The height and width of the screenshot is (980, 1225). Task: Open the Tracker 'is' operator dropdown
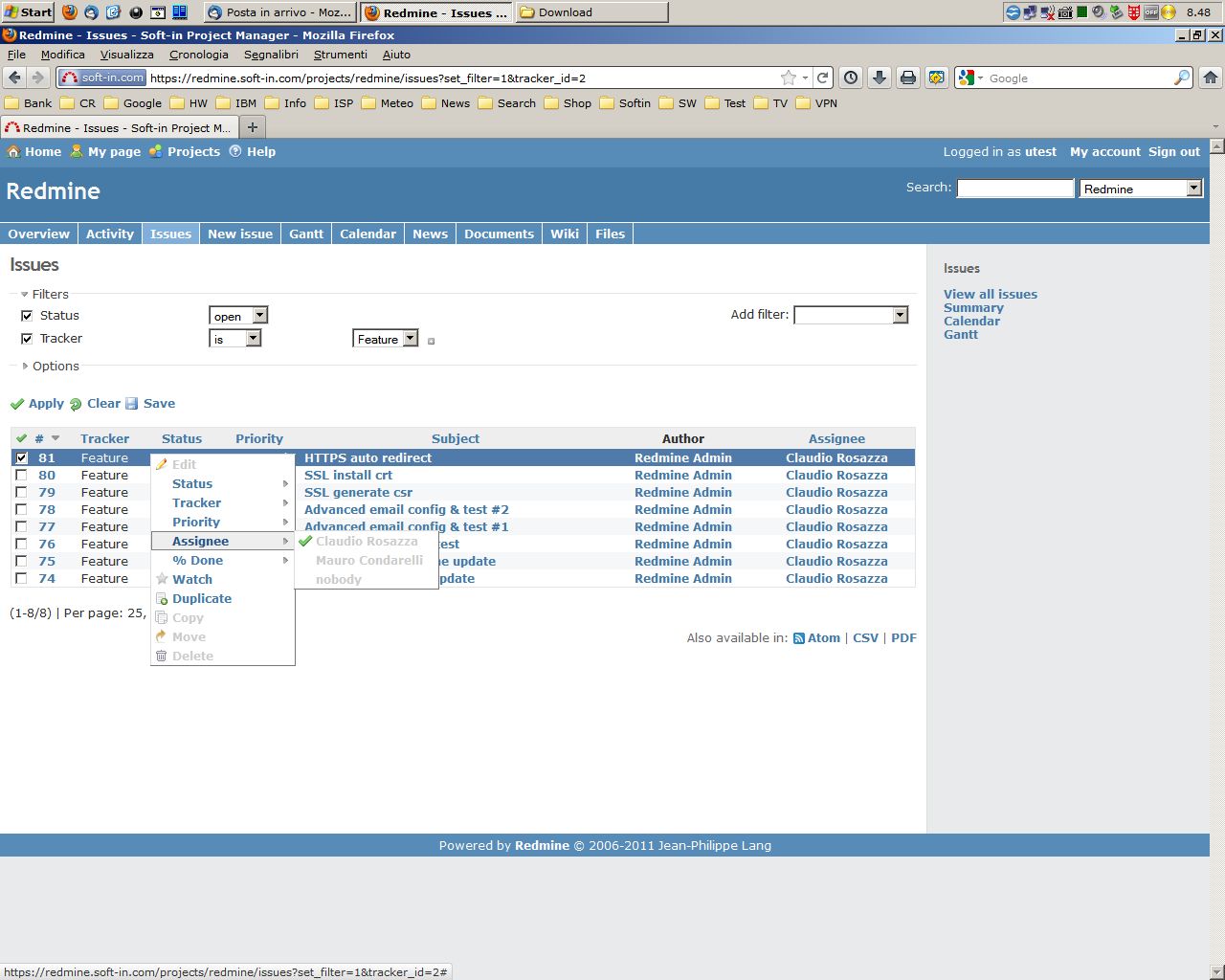tap(234, 338)
